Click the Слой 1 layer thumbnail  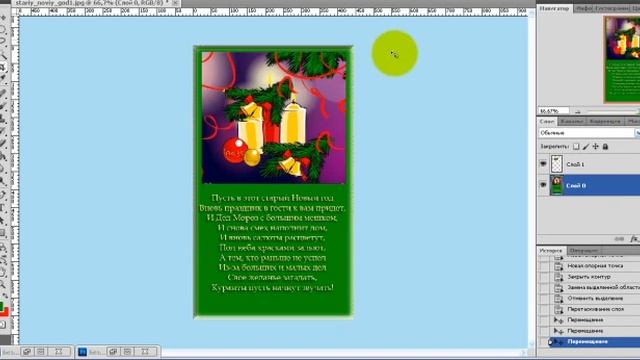click(557, 164)
